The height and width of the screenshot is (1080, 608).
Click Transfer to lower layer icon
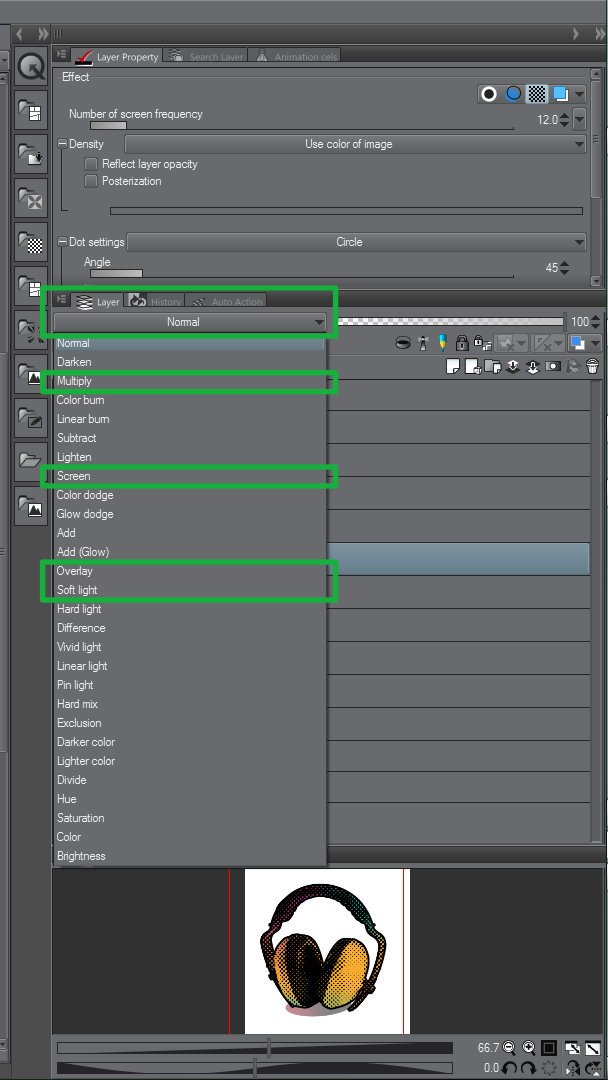512,366
